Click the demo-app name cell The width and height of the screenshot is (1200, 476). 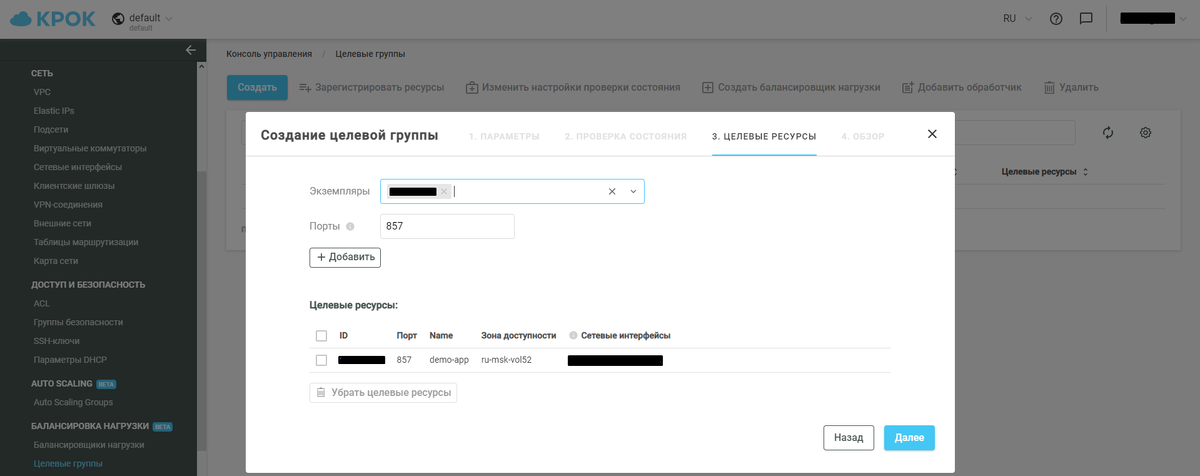[449, 360]
